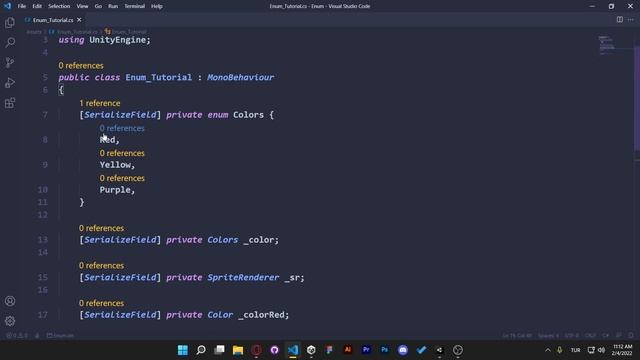
Task: Open Photoshop from the taskbar
Action: pyautogui.click(x=384, y=350)
